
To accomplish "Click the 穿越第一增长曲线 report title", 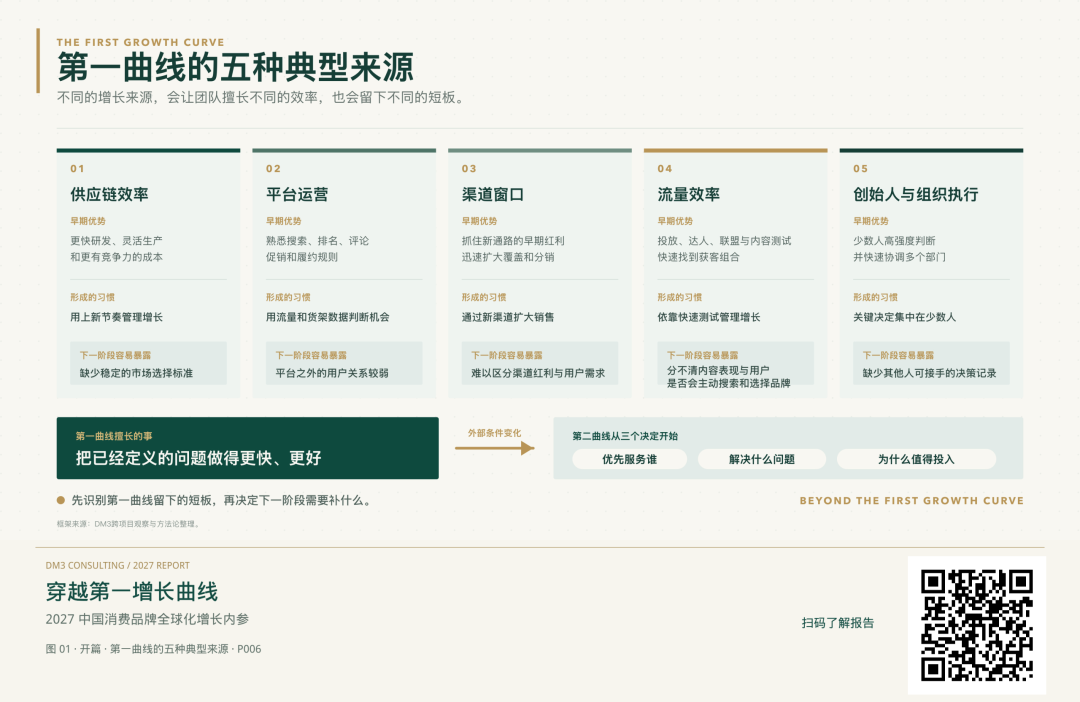I will [132, 592].
